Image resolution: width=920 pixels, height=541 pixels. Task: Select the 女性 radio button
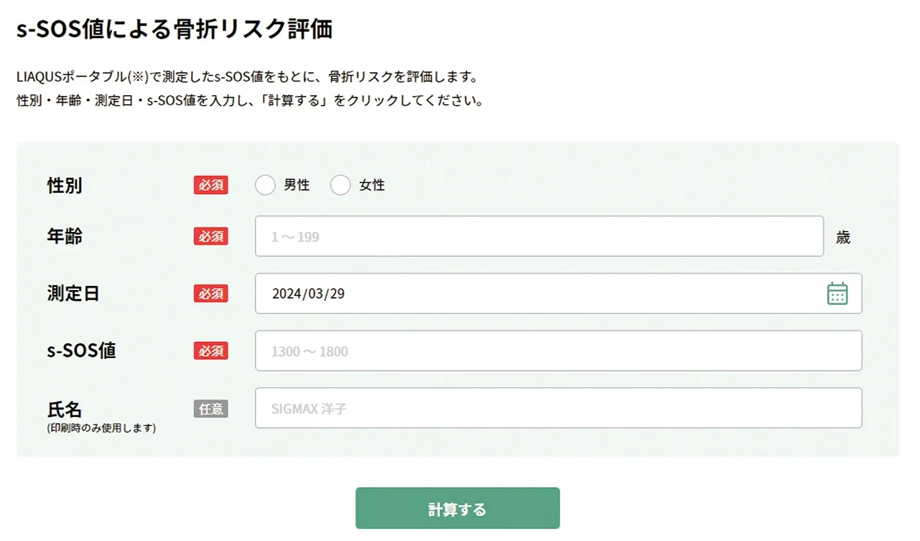(340, 185)
